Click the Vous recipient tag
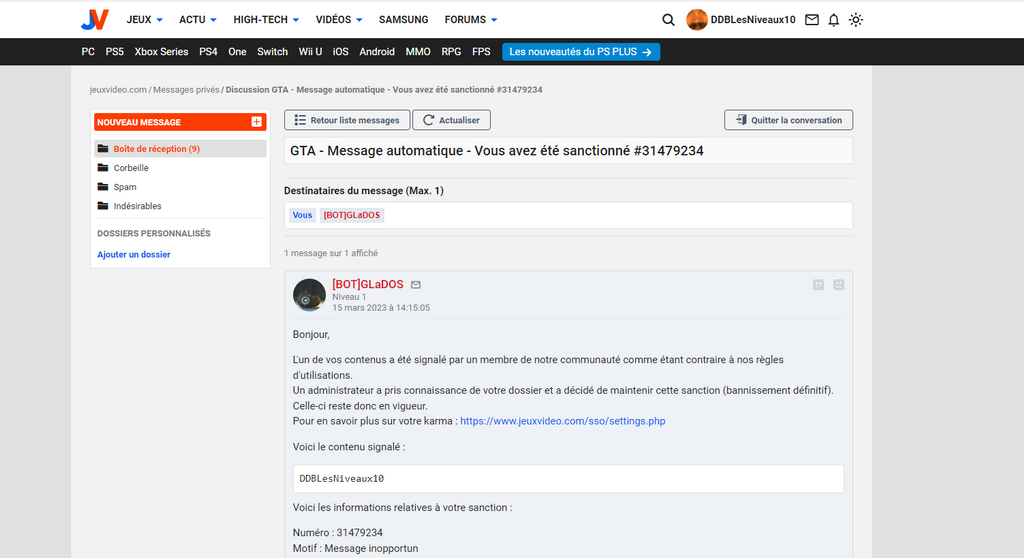 tap(302, 215)
